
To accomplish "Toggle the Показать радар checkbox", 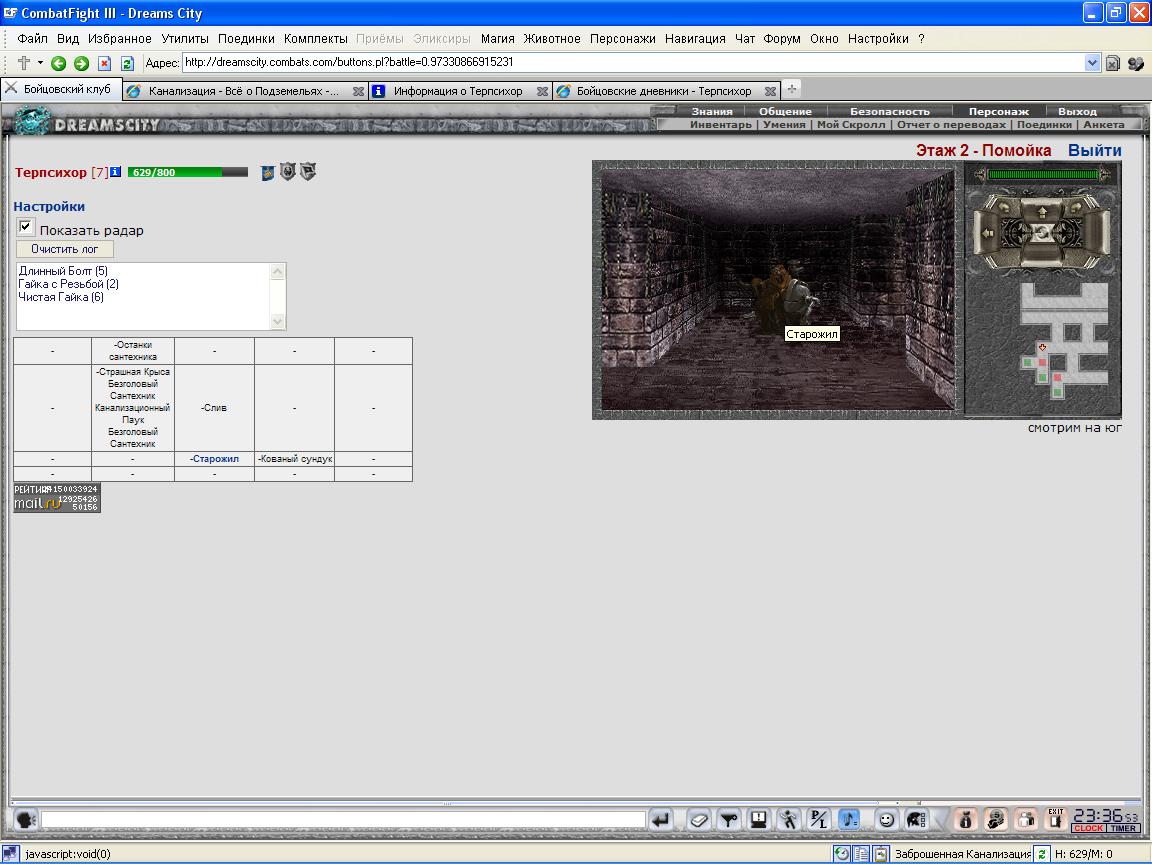I will tap(26, 227).
